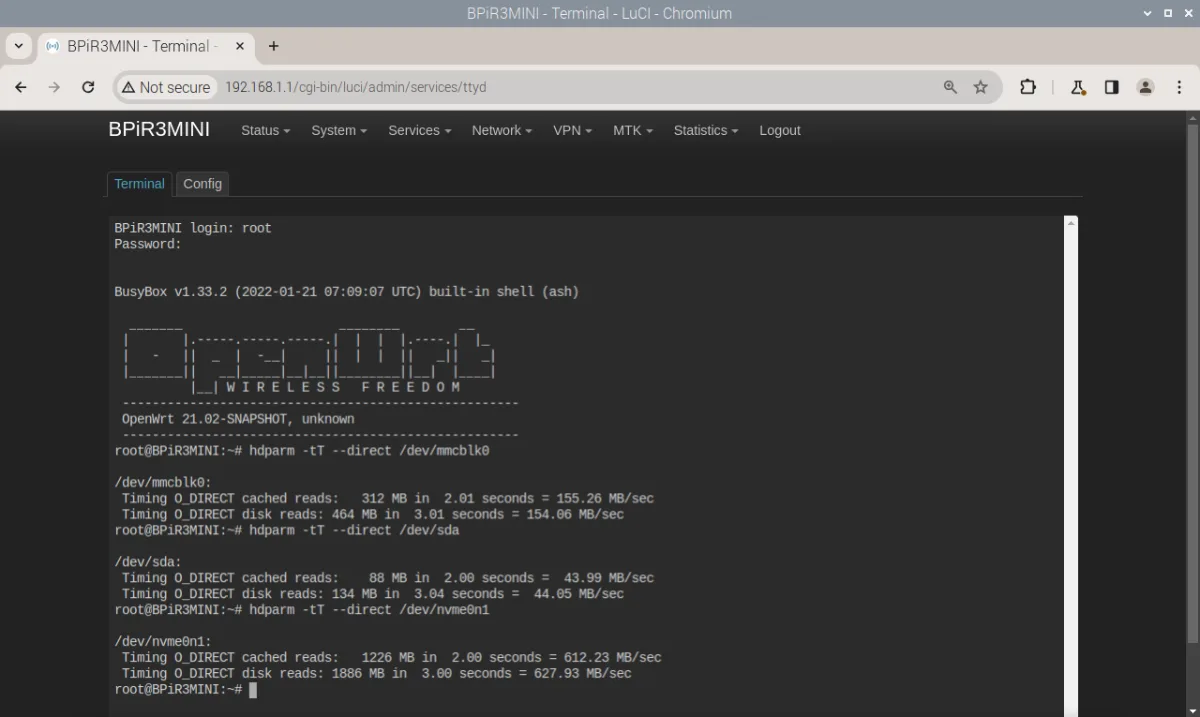Open the Extensions puzzle icon
This screenshot has height=717, width=1200.
[x=1028, y=87]
